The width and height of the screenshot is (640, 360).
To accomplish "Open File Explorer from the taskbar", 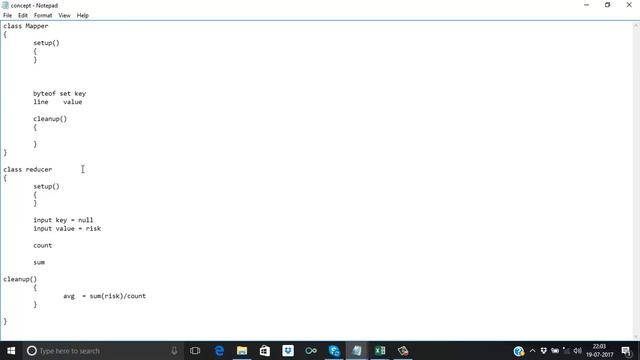I will pos(242,351).
